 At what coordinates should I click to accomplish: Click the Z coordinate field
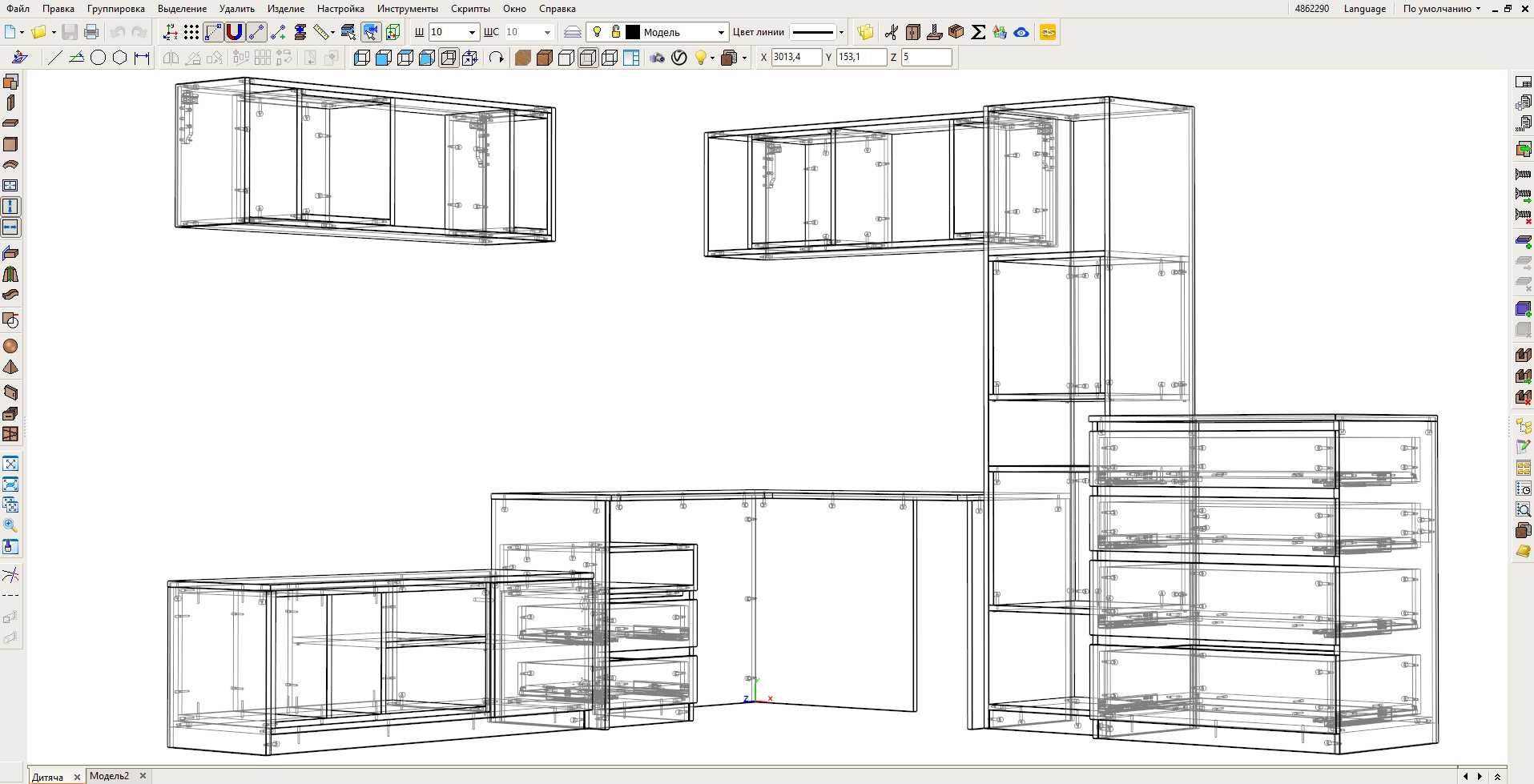pos(926,57)
